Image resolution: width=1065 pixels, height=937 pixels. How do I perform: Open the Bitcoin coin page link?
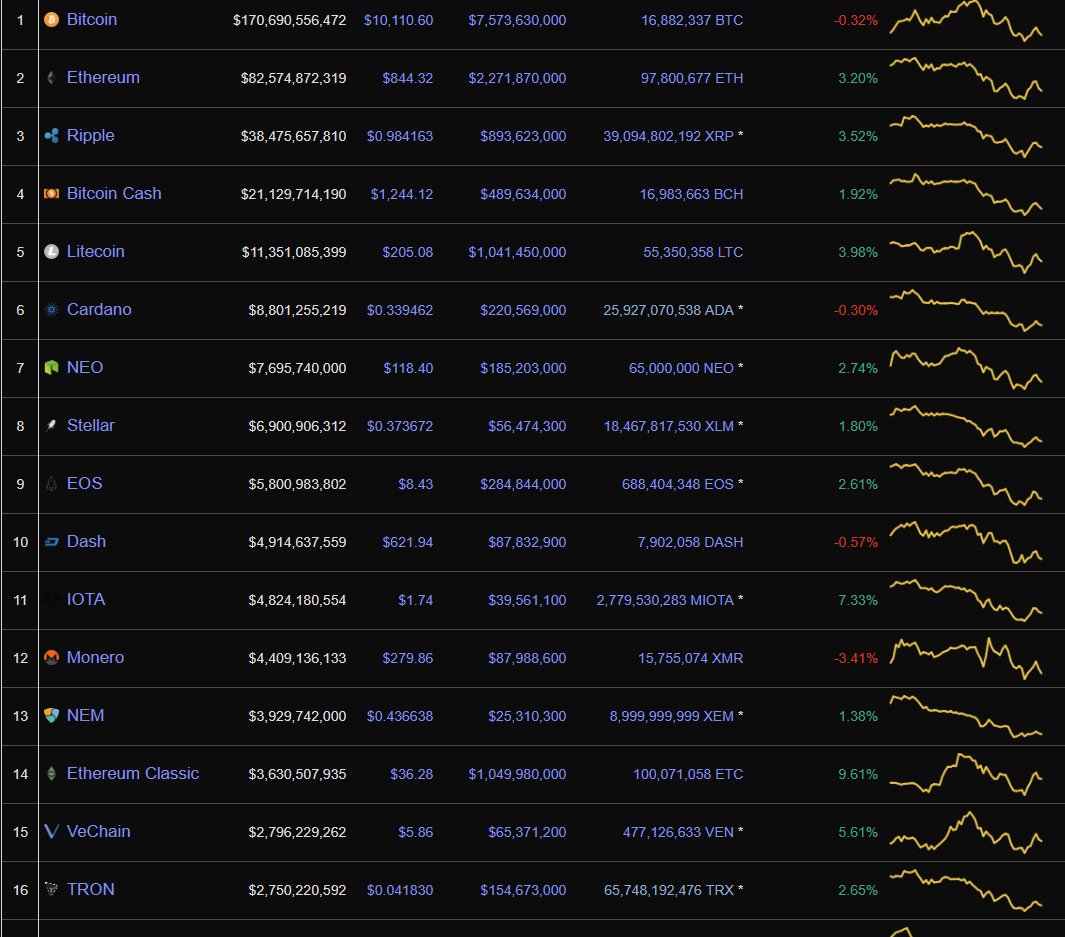tap(92, 20)
